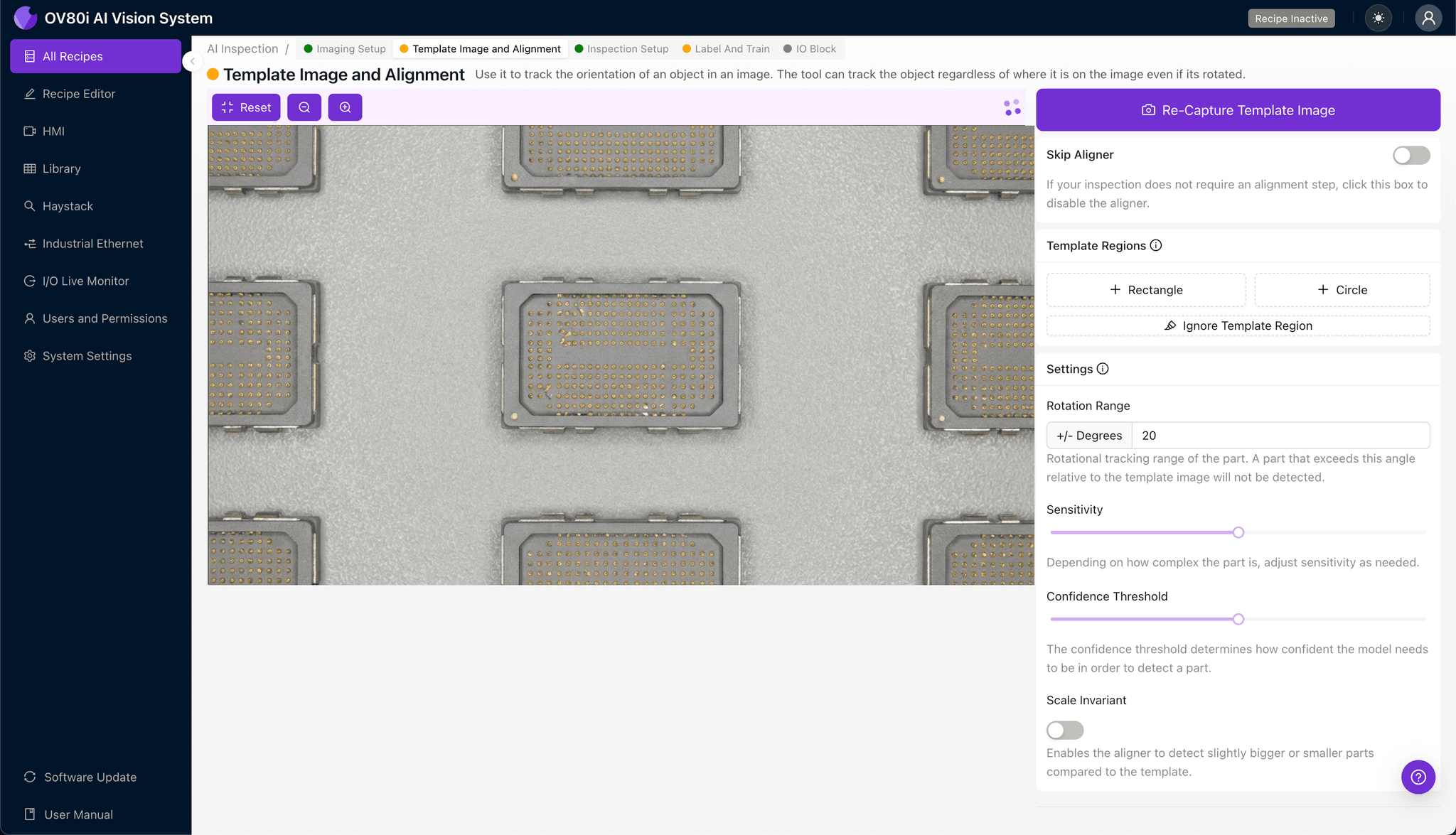The width and height of the screenshot is (1456, 835).
Task: Click the info icon next to Template Regions
Action: (x=1155, y=245)
